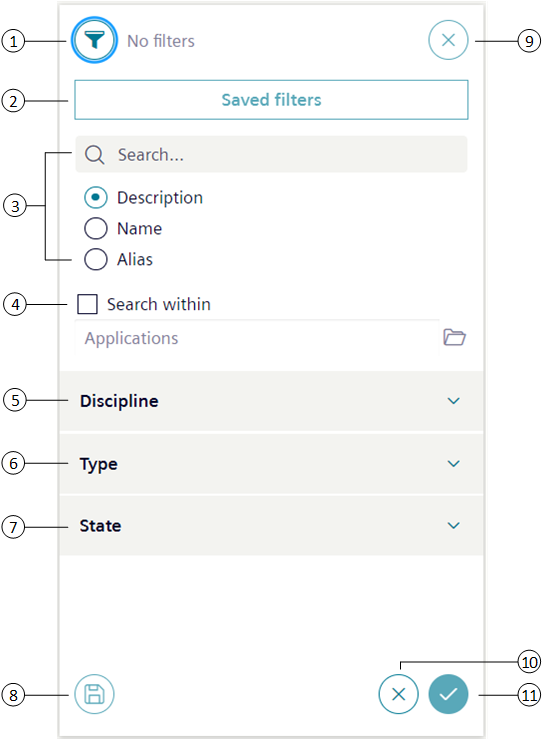Screen dimensions: 547x740
Task: Click the Discipline section header
Action: [271, 401]
